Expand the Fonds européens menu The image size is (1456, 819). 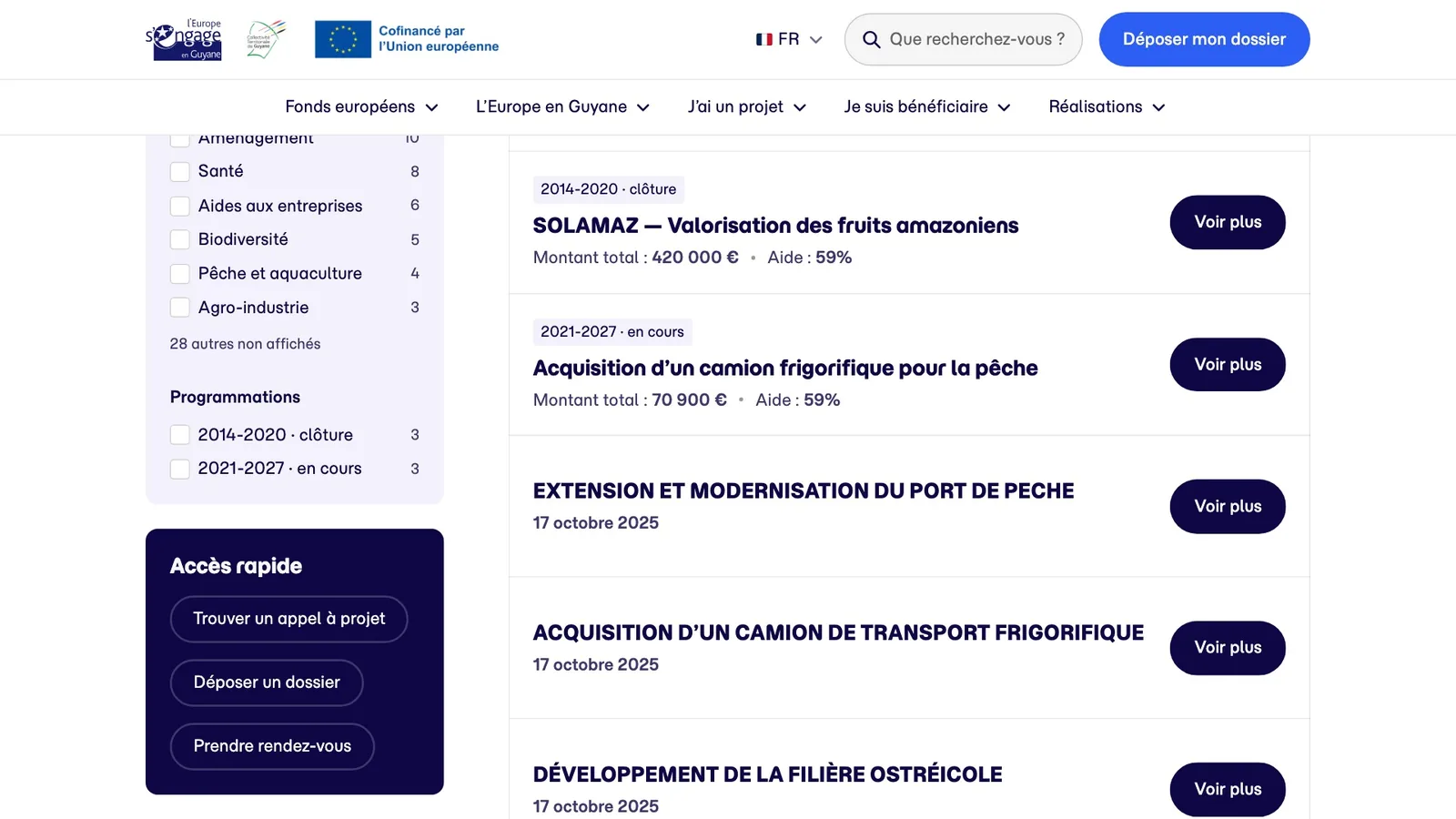point(361,106)
